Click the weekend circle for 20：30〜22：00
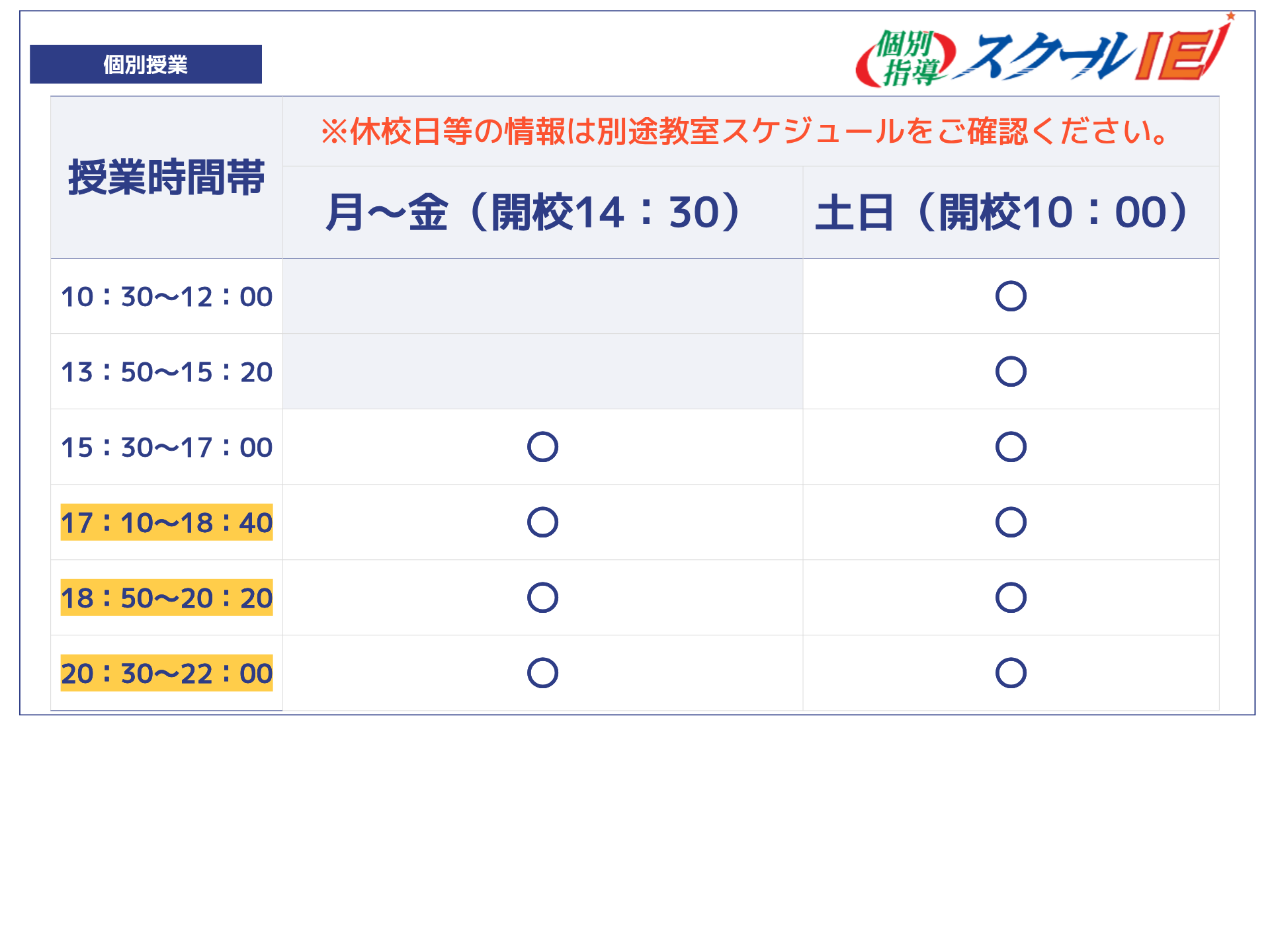Image resolution: width=1270 pixels, height=952 pixels. pos(1011,673)
